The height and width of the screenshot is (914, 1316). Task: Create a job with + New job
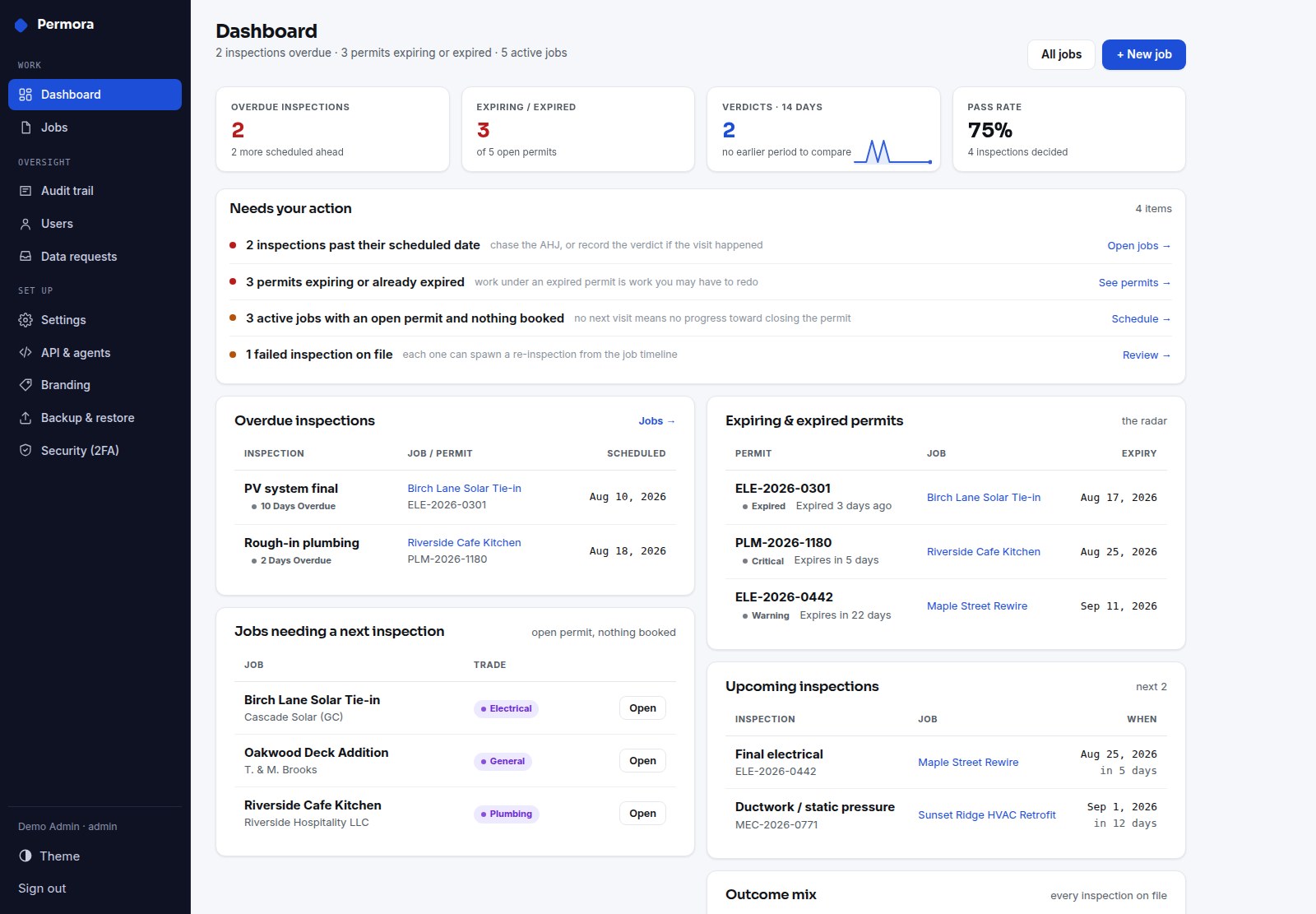[x=1143, y=54]
